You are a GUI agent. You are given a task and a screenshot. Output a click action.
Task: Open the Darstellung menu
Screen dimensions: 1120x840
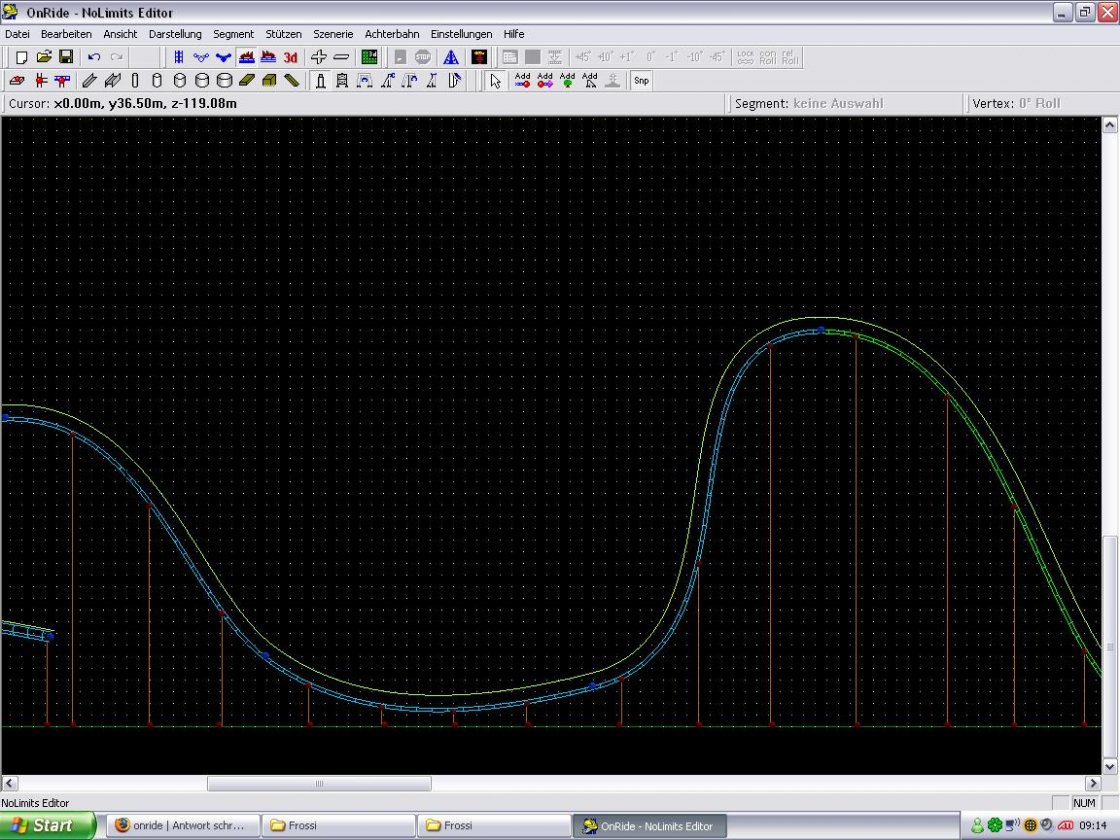click(x=175, y=34)
